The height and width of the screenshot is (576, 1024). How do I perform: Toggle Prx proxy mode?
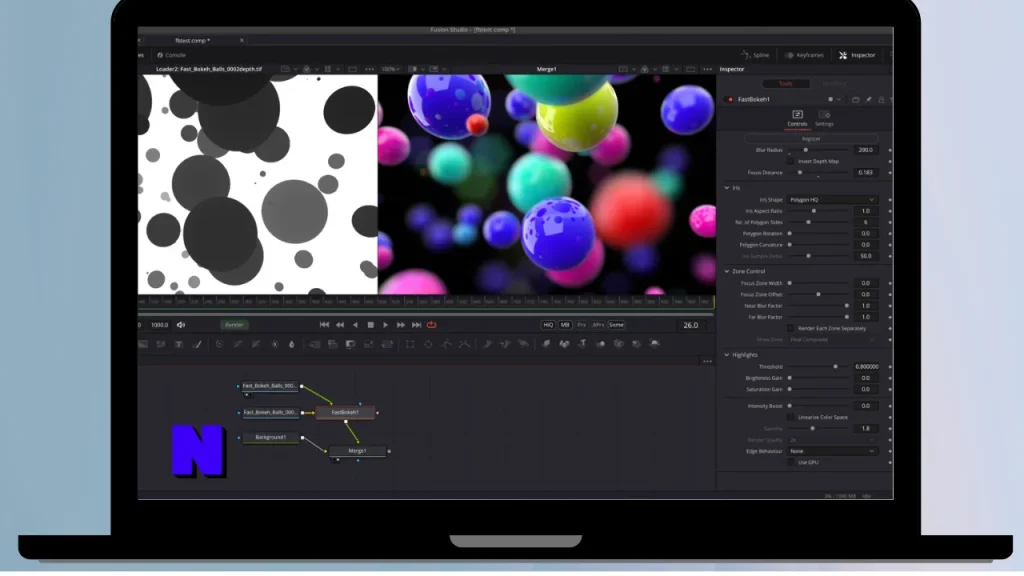[x=581, y=325]
